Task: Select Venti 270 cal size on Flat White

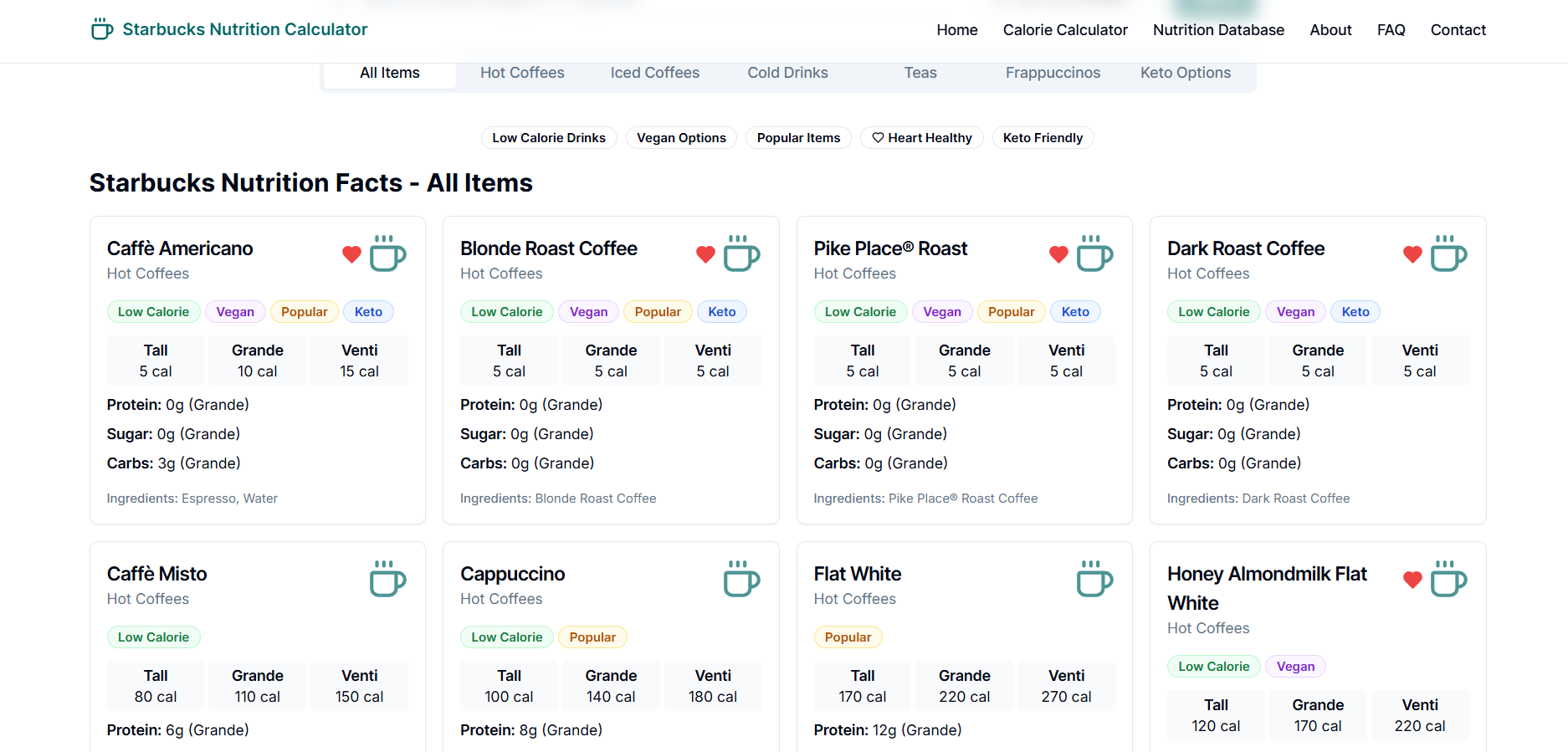Action: (1066, 686)
